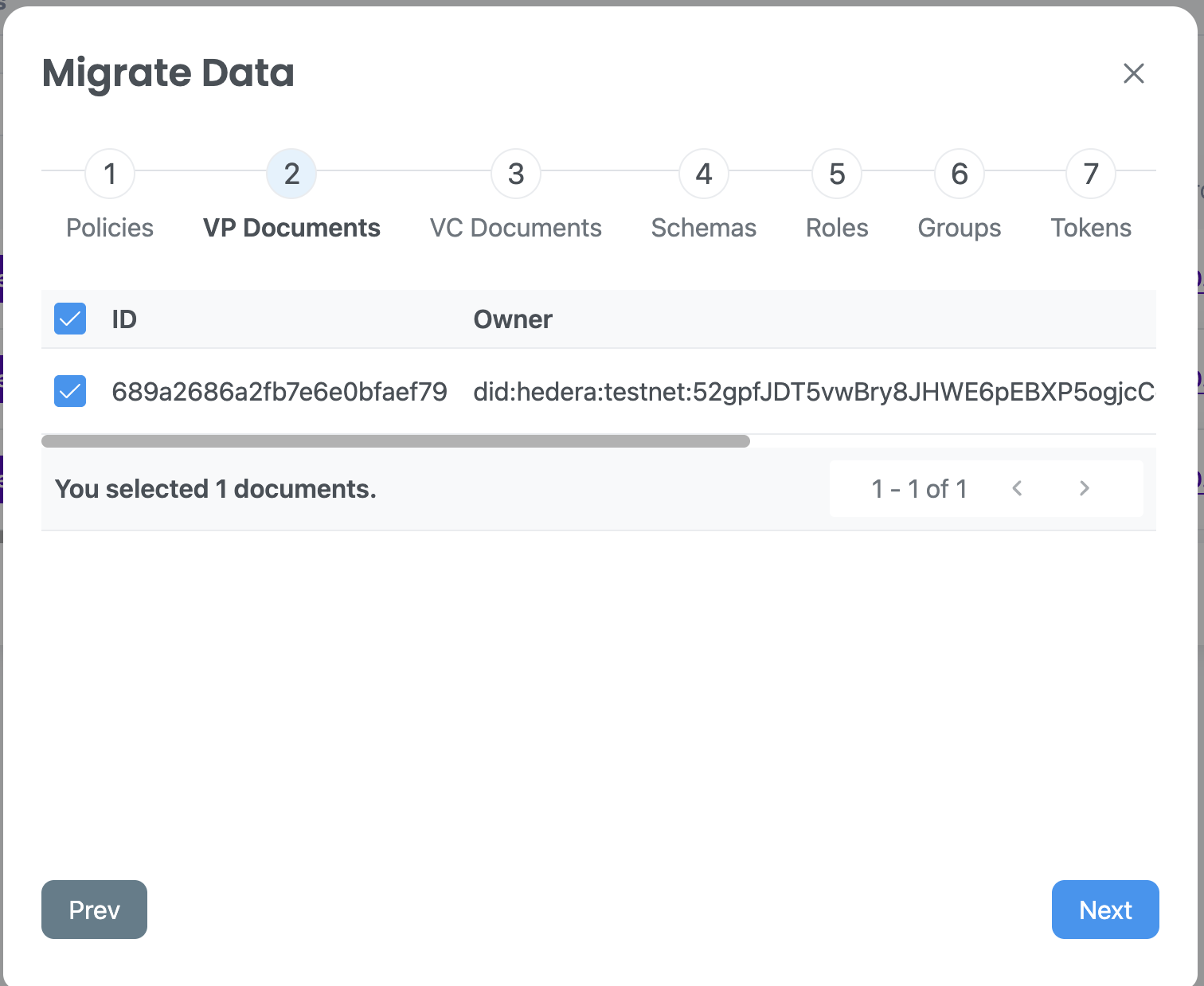Jump to step 6 circle for Groups

click(x=960, y=174)
